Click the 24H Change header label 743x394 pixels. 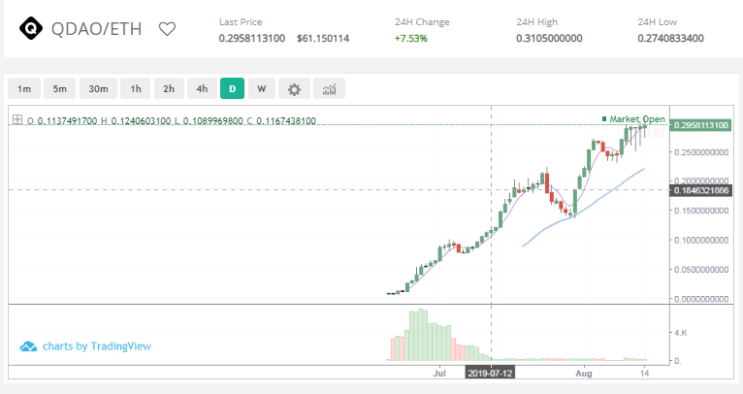(x=422, y=22)
